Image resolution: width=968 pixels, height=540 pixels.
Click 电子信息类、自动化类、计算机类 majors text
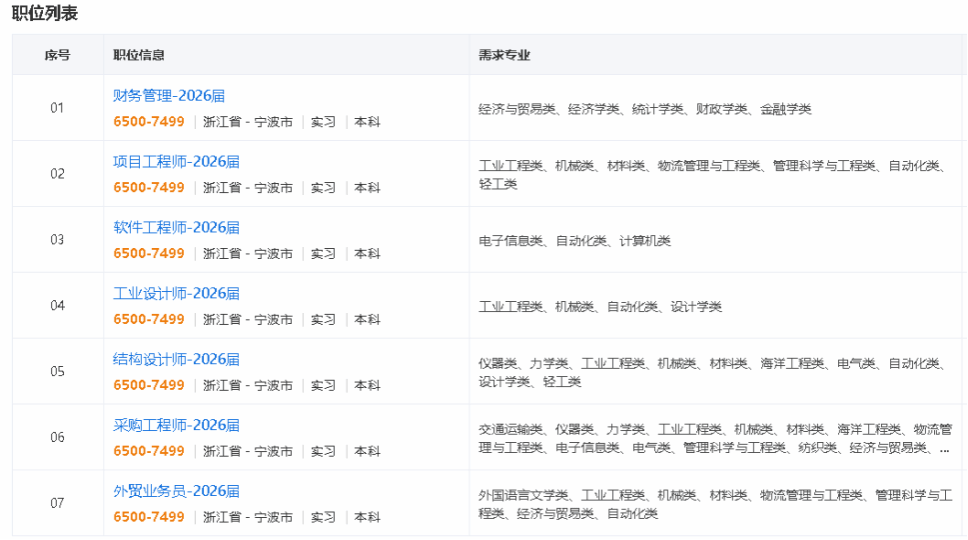tap(575, 241)
